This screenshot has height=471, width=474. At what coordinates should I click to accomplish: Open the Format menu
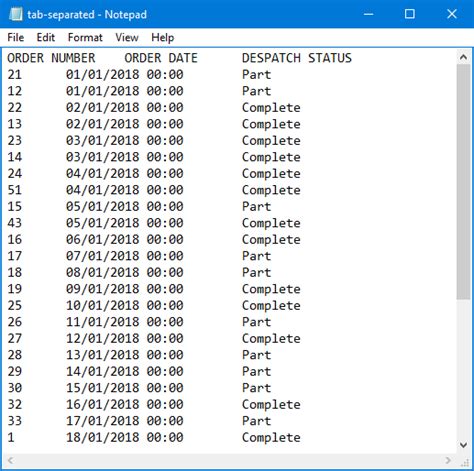85,37
